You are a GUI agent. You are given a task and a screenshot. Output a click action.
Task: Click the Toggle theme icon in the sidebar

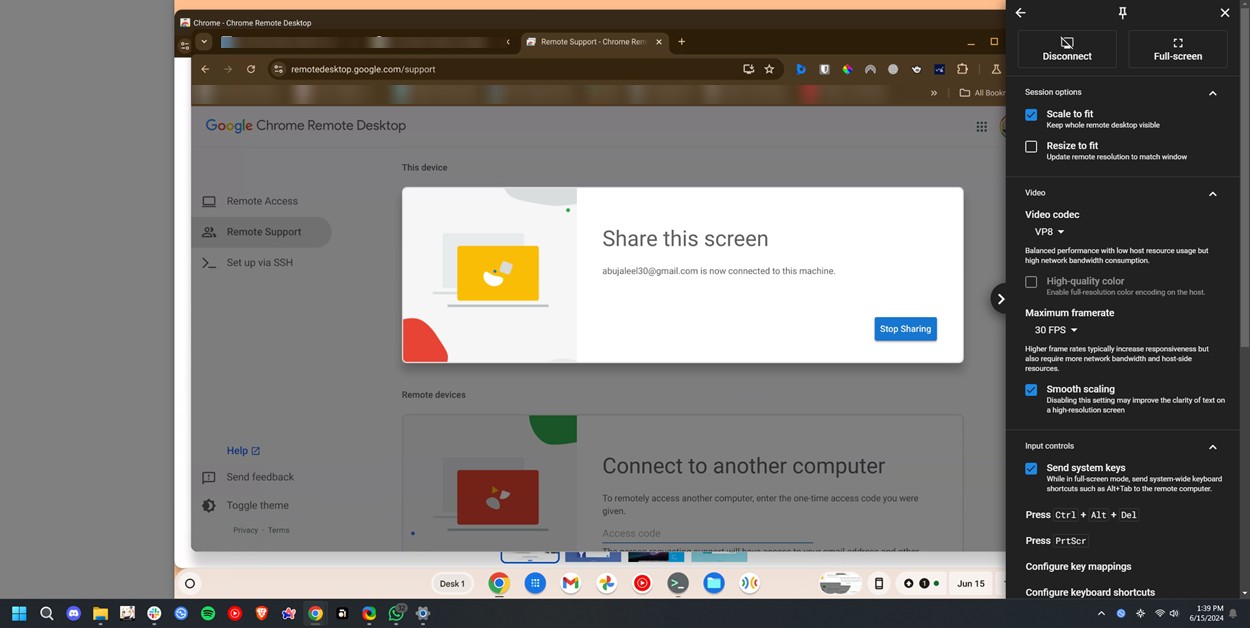click(209, 505)
